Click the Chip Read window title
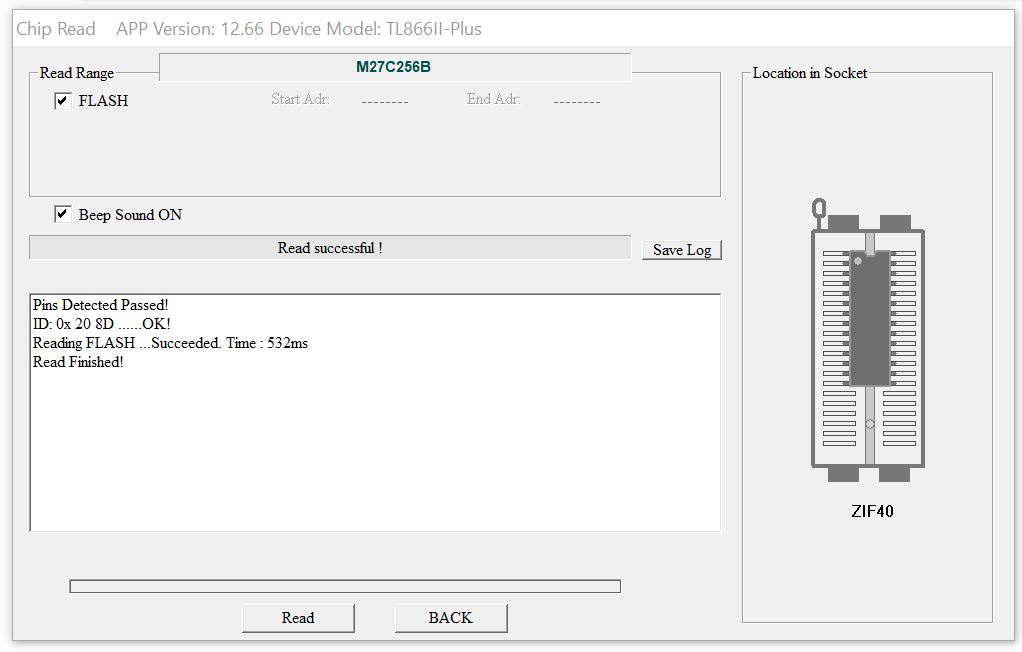The image size is (1022, 652). 56,29
